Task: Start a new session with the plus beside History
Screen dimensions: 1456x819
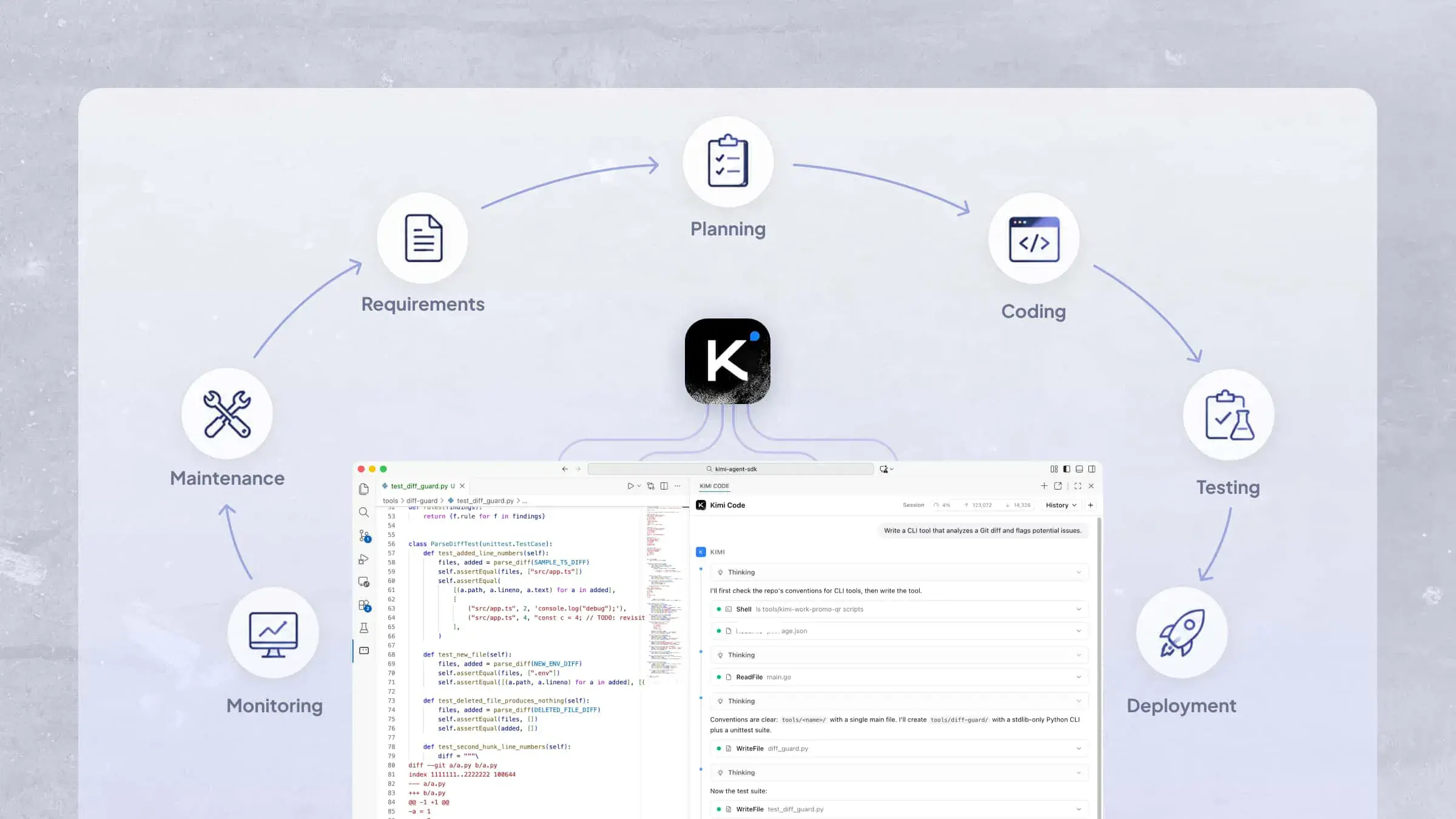Action: click(1091, 505)
